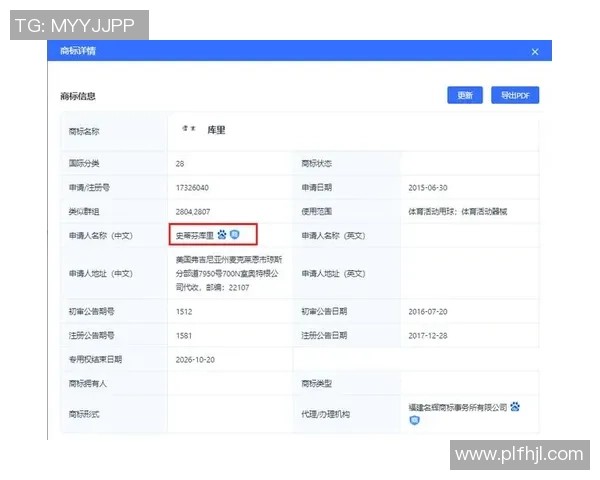The height and width of the screenshot is (480, 600).
Task: Click the 代理/办理机构 label
Action: 325,414
